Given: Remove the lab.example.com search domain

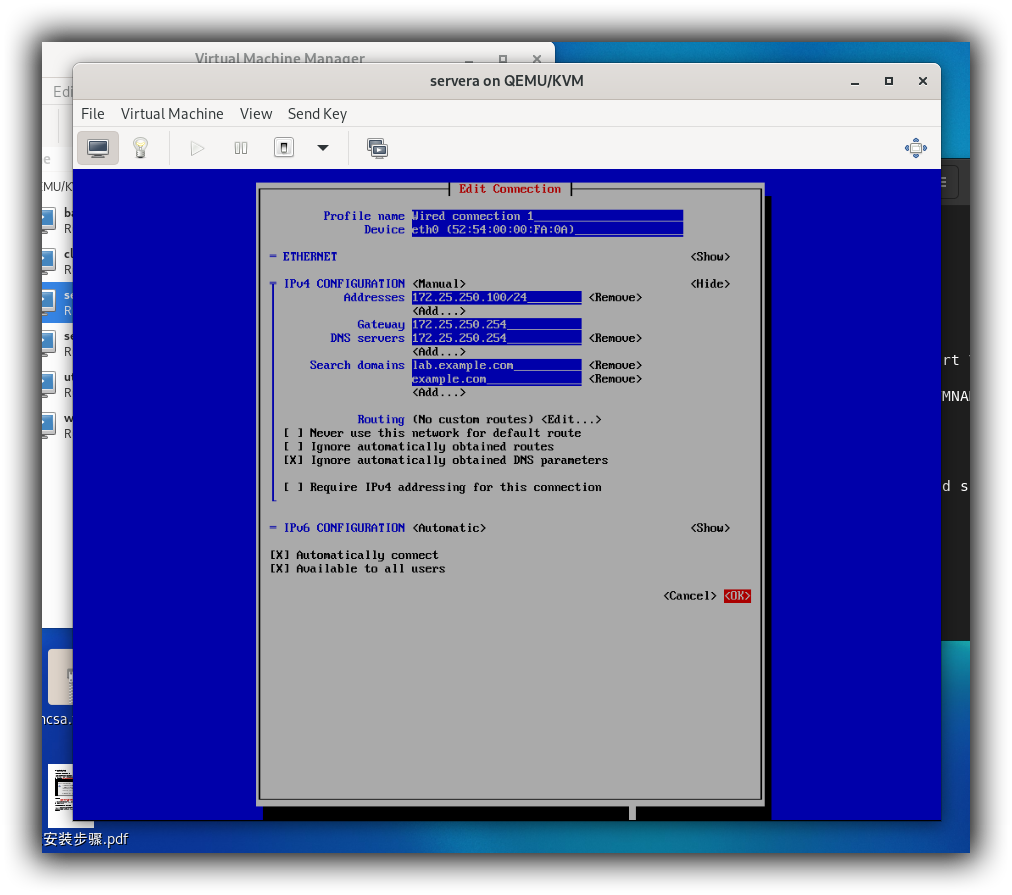Looking at the screenshot, I should coord(615,366).
